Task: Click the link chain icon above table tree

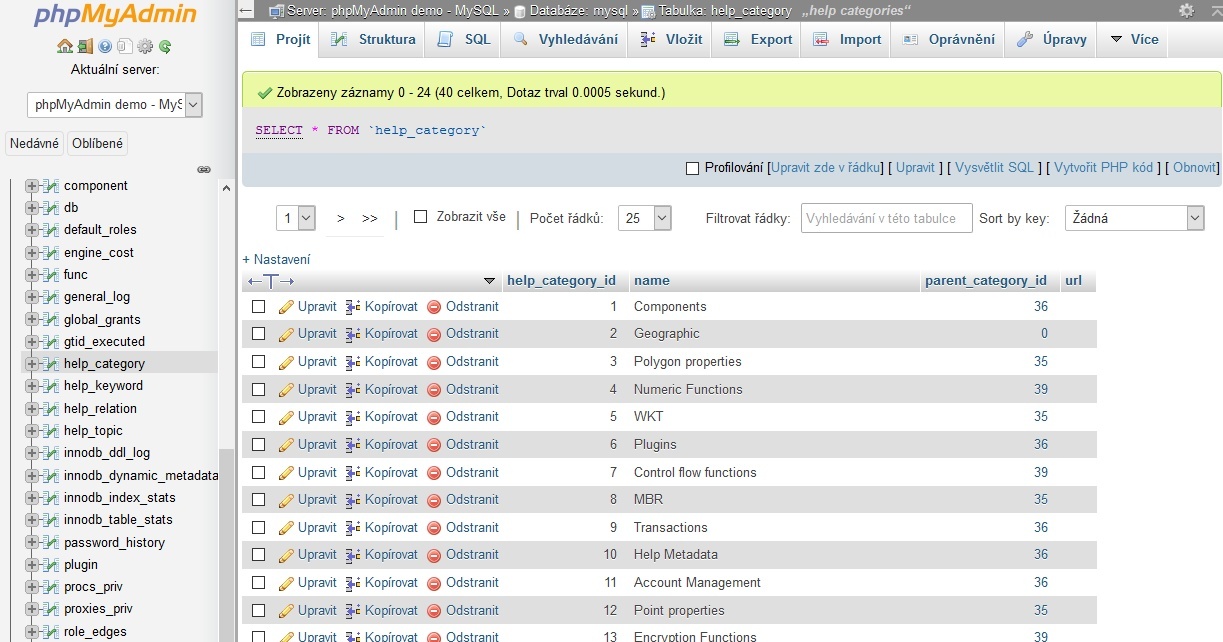Action: point(204,169)
